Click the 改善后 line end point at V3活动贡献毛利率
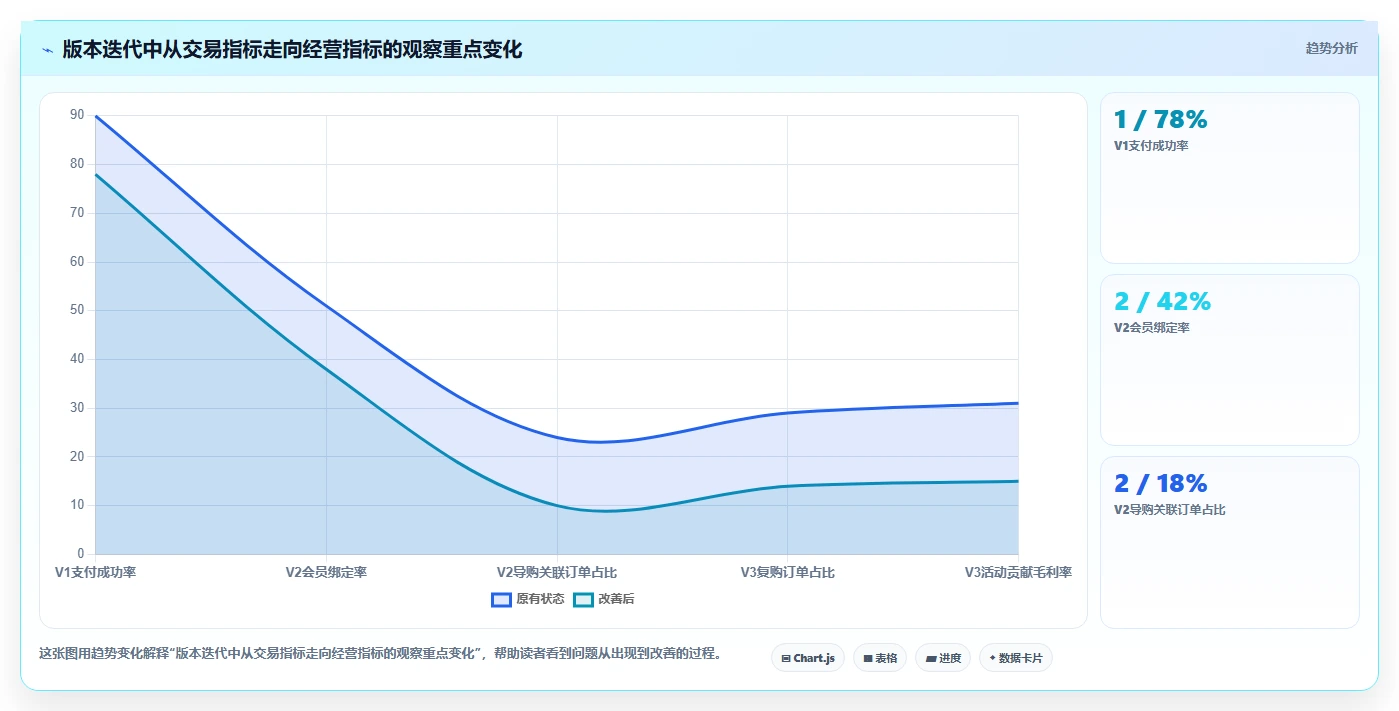This screenshot has width=1399, height=711. point(1018,481)
